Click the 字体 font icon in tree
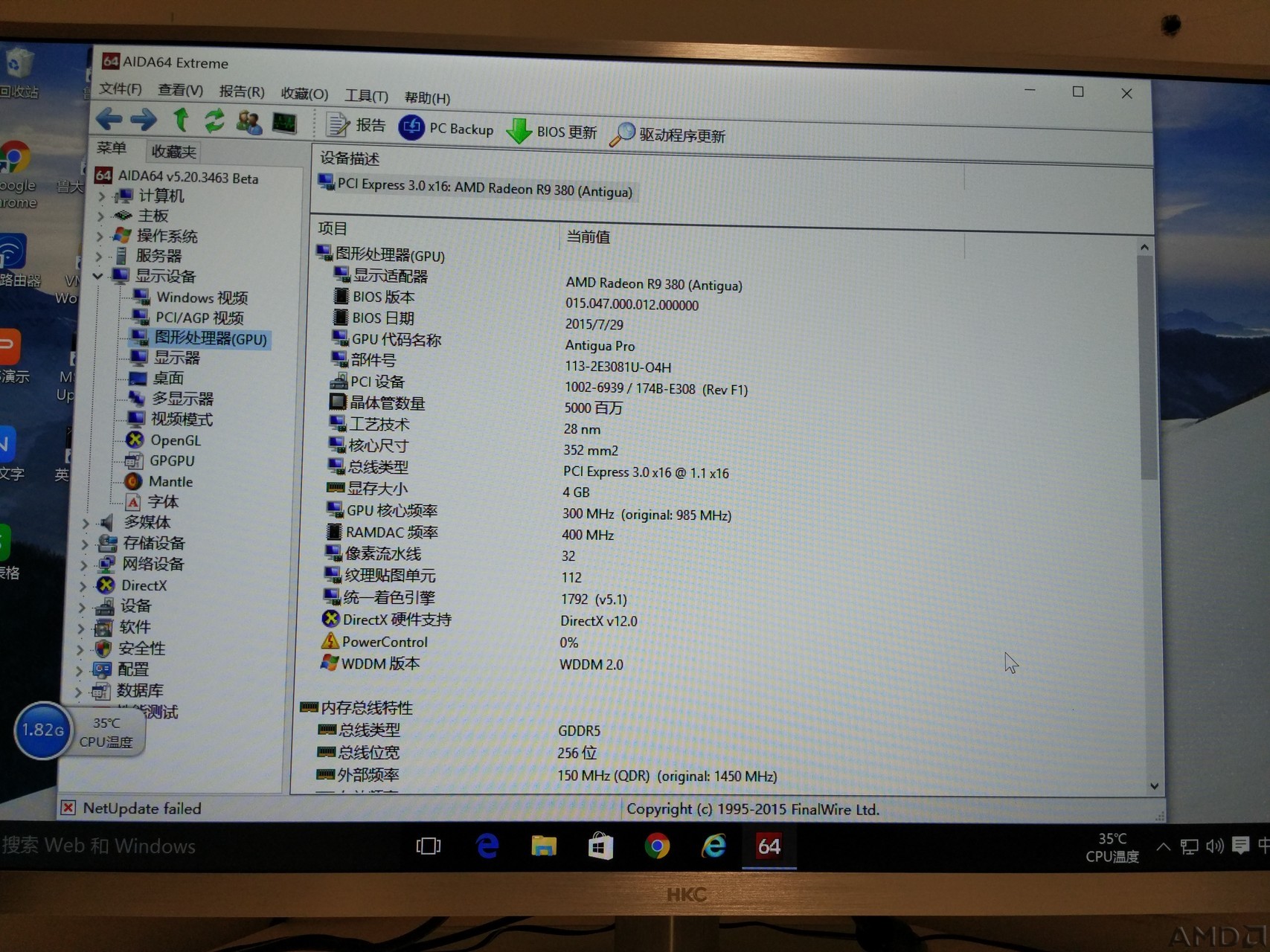This screenshot has height=952, width=1270. coord(132,501)
